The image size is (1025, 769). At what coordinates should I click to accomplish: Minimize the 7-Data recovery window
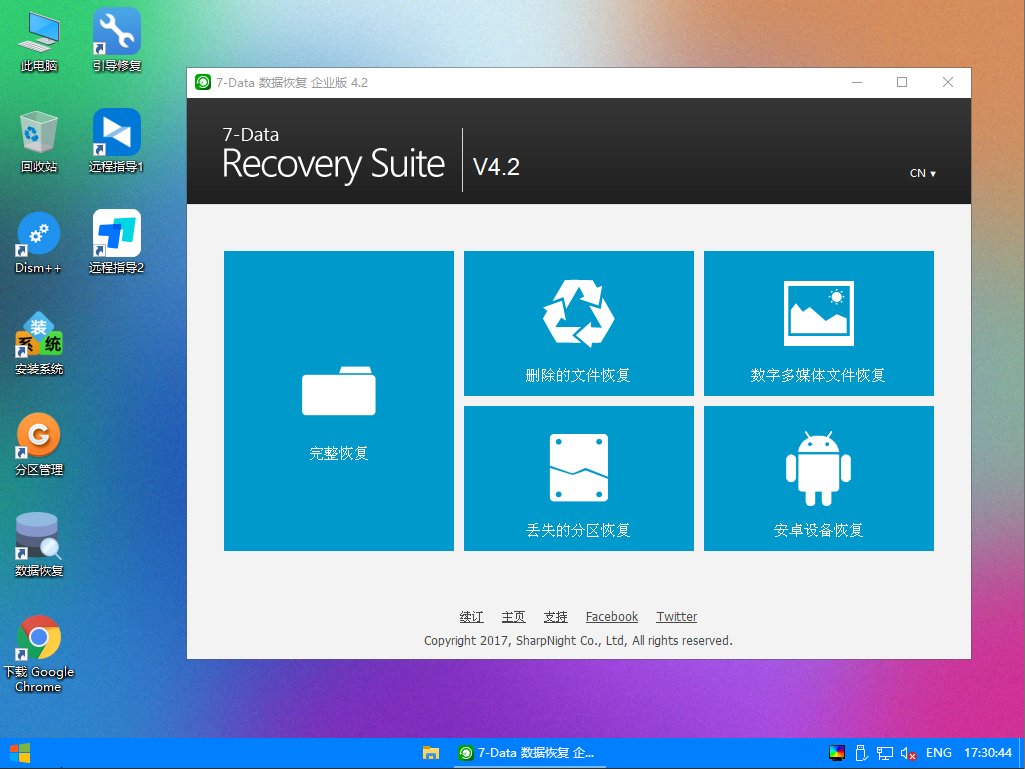pos(856,82)
